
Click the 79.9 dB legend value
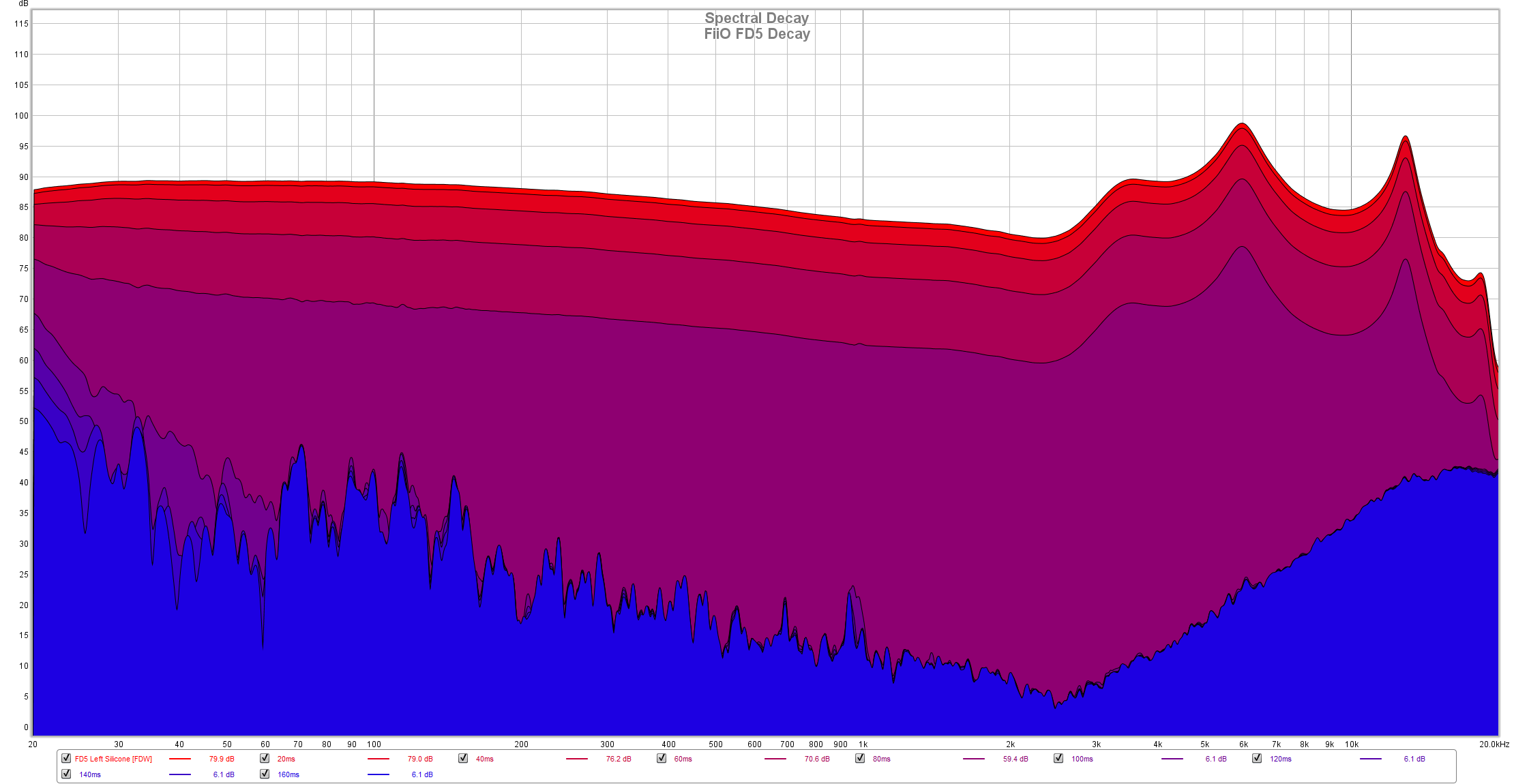point(222,759)
